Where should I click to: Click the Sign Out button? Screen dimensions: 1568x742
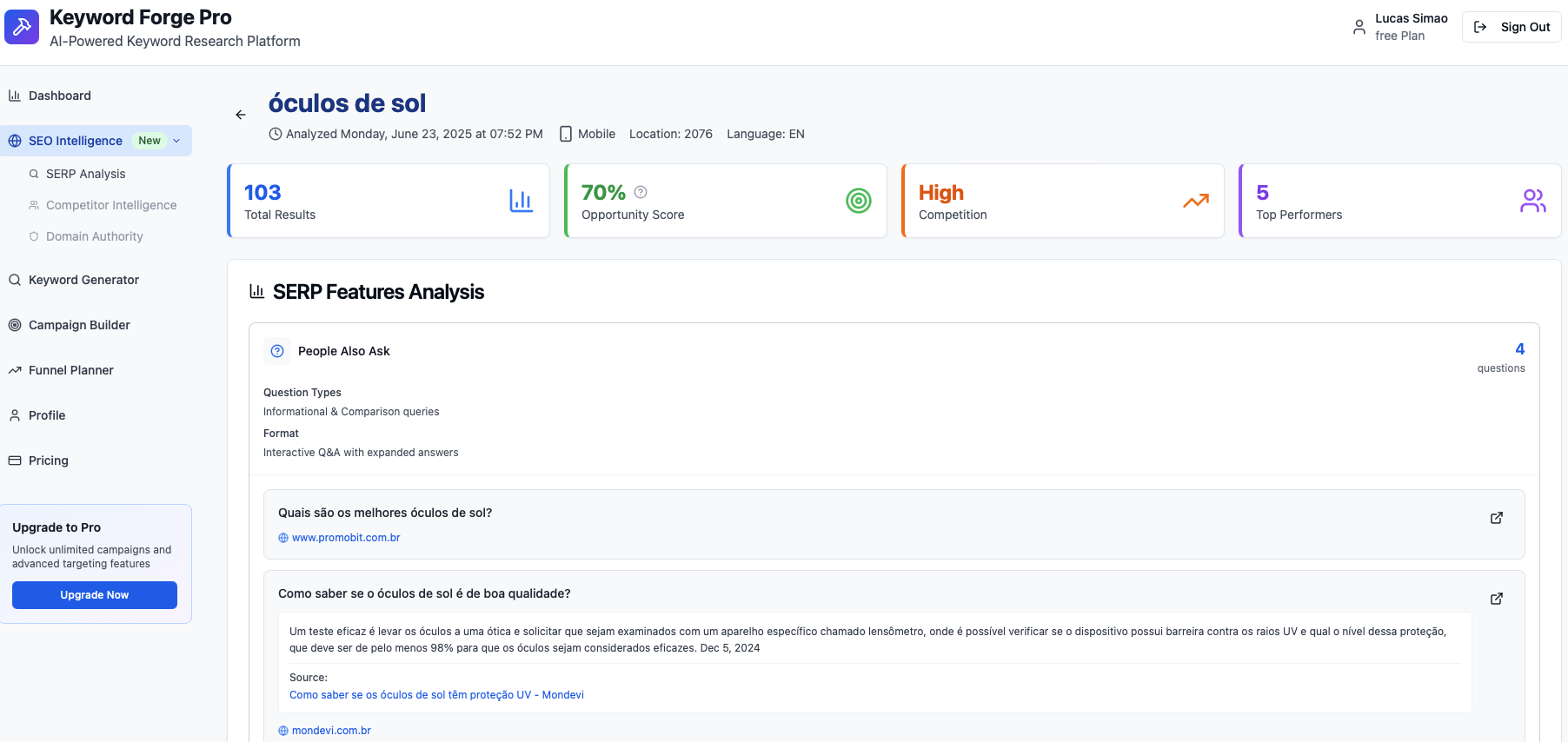(1512, 27)
